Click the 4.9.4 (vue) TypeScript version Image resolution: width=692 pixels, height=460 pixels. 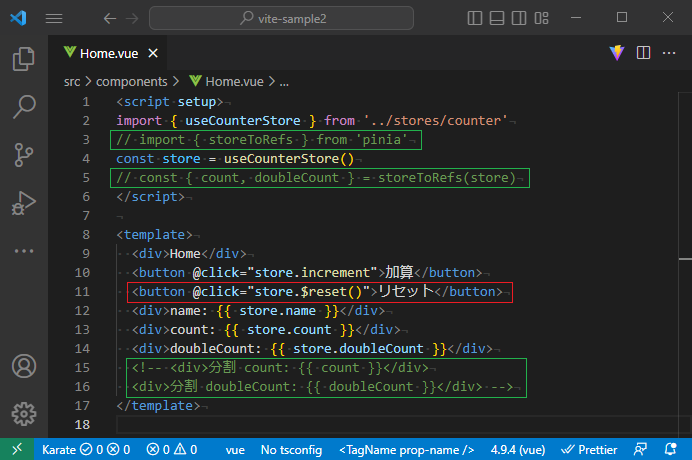click(518, 450)
